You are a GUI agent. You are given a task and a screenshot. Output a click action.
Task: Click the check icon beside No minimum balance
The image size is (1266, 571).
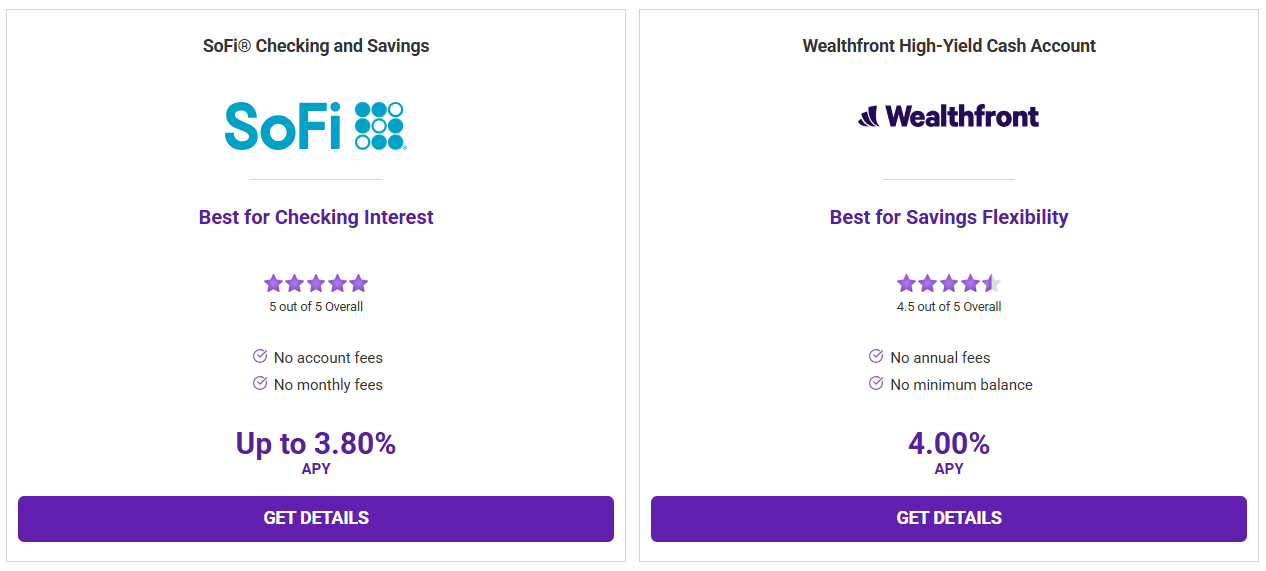click(x=876, y=383)
